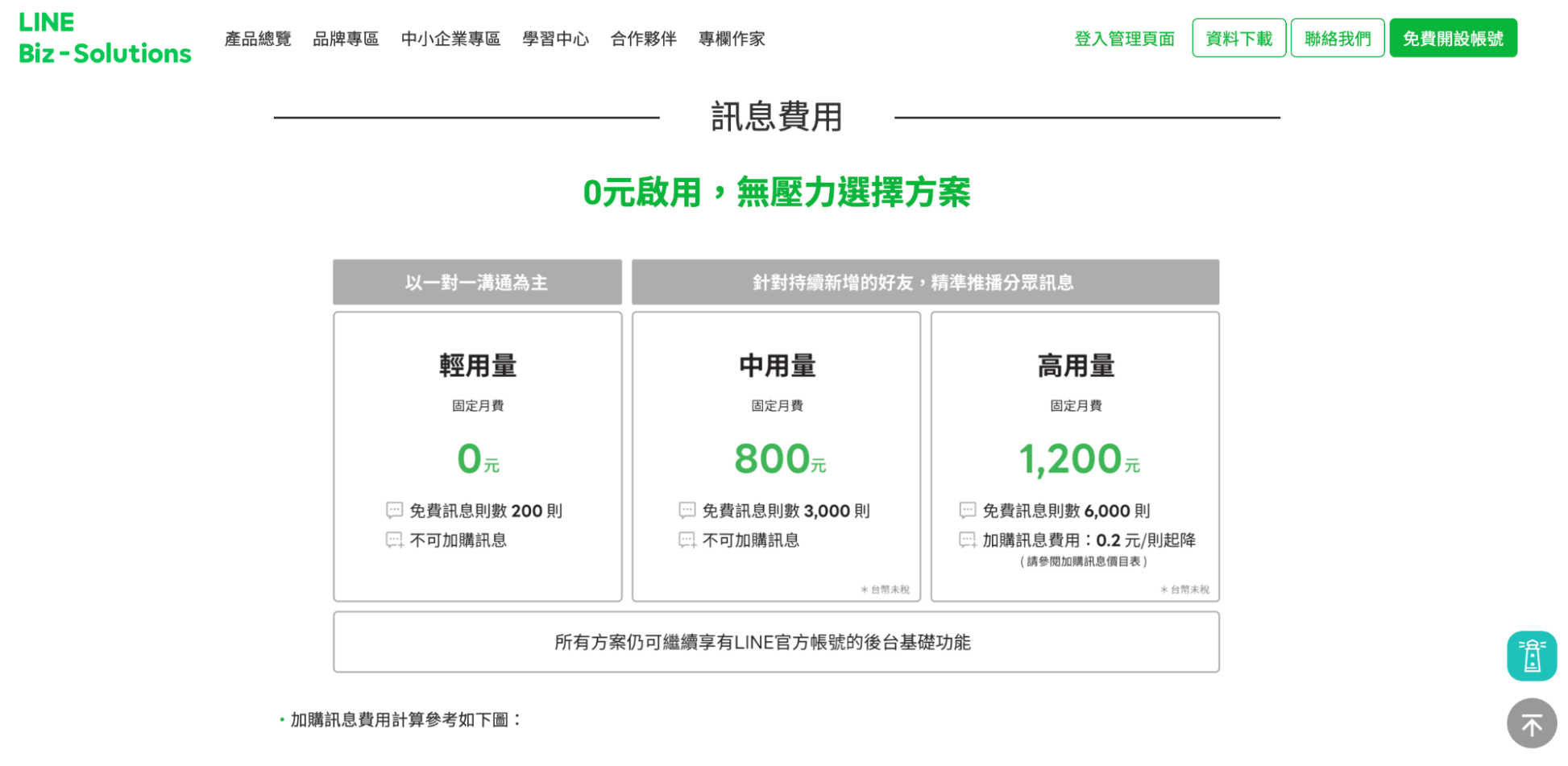Viewport: 1568px width, 766px height.
Task: Click 台幣未稅 note in 高用量 card
Action: click(x=1184, y=590)
